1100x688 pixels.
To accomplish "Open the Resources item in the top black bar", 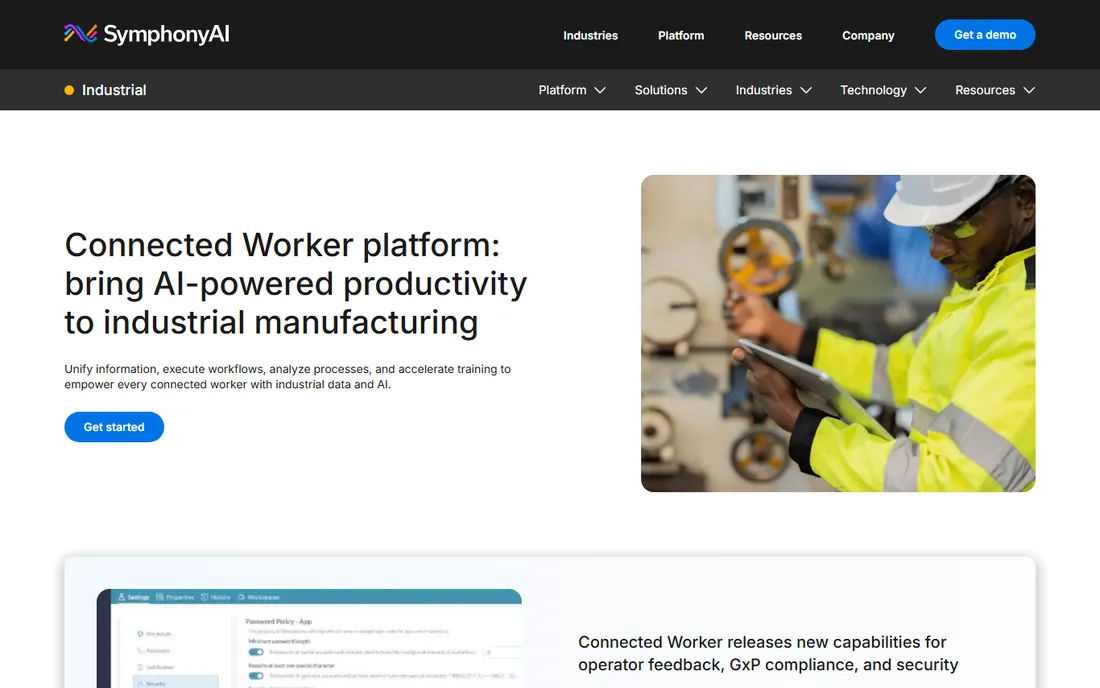I will click(772, 35).
